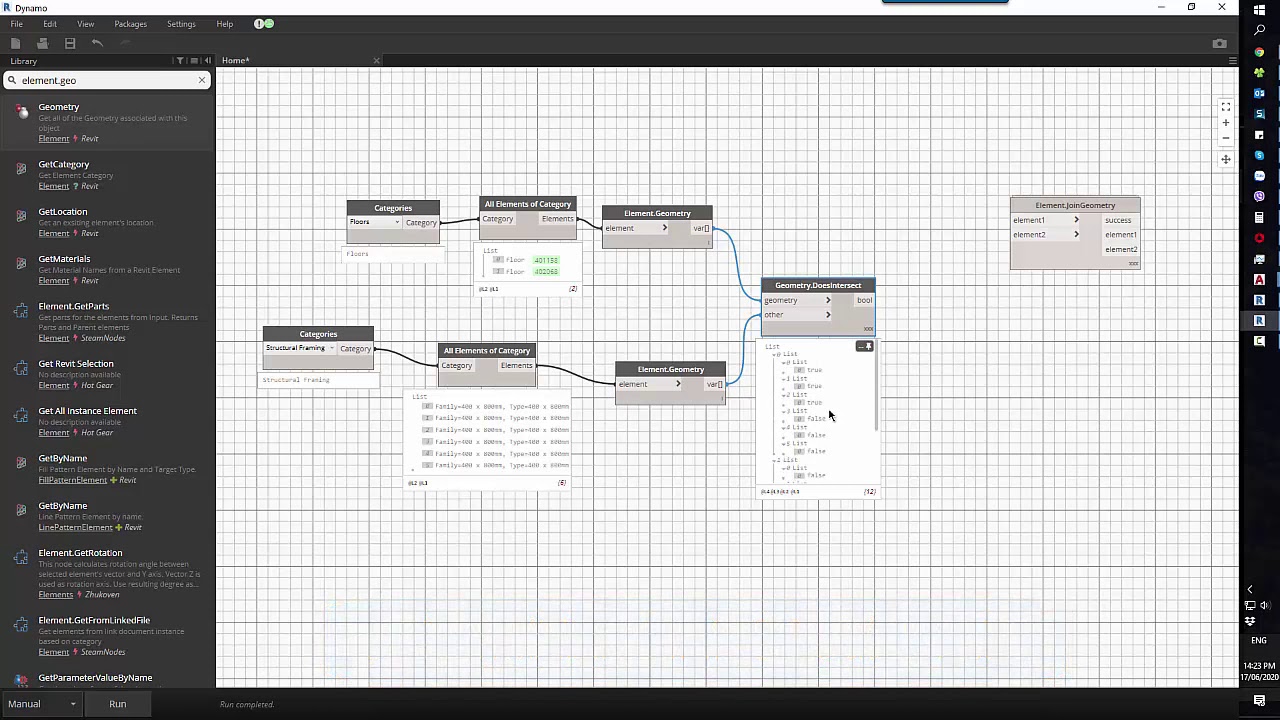
Task: Open the View menu
Action: coord(86,24)
